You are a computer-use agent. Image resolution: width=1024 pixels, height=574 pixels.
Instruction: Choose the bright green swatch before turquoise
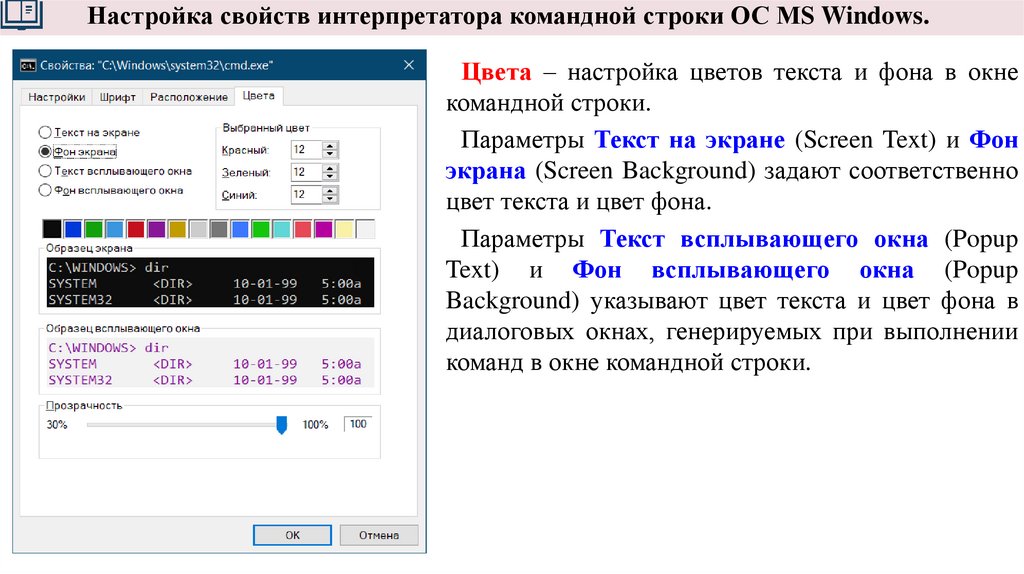(x=261, y=229)
